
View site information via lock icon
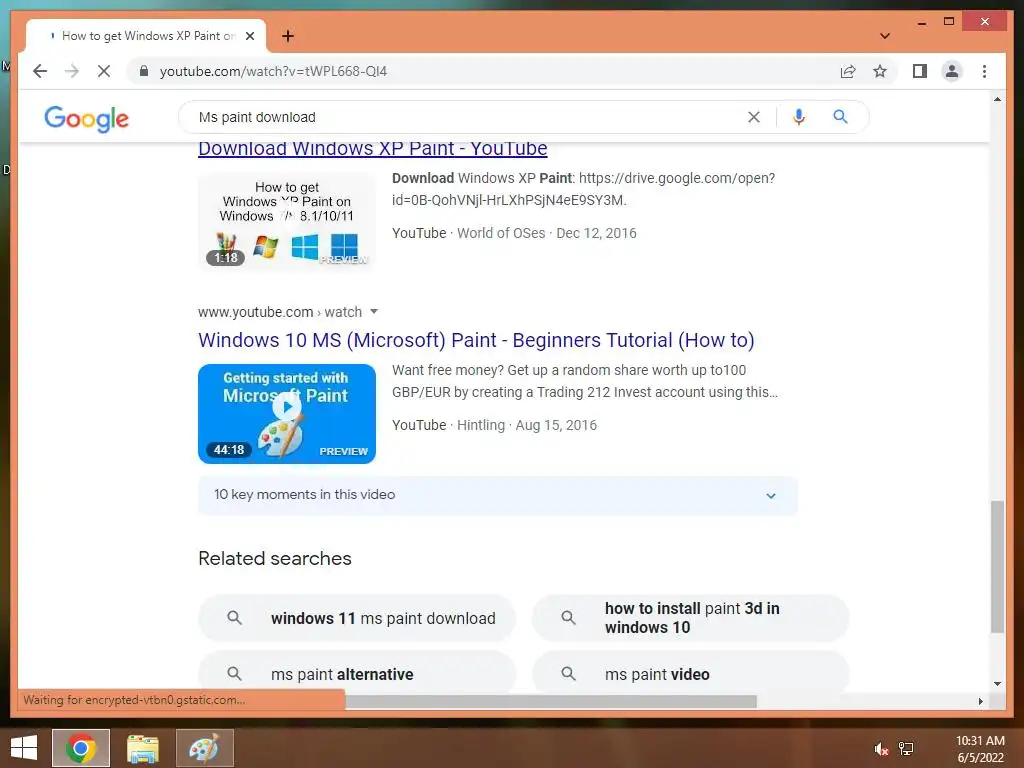pos(144,71)
